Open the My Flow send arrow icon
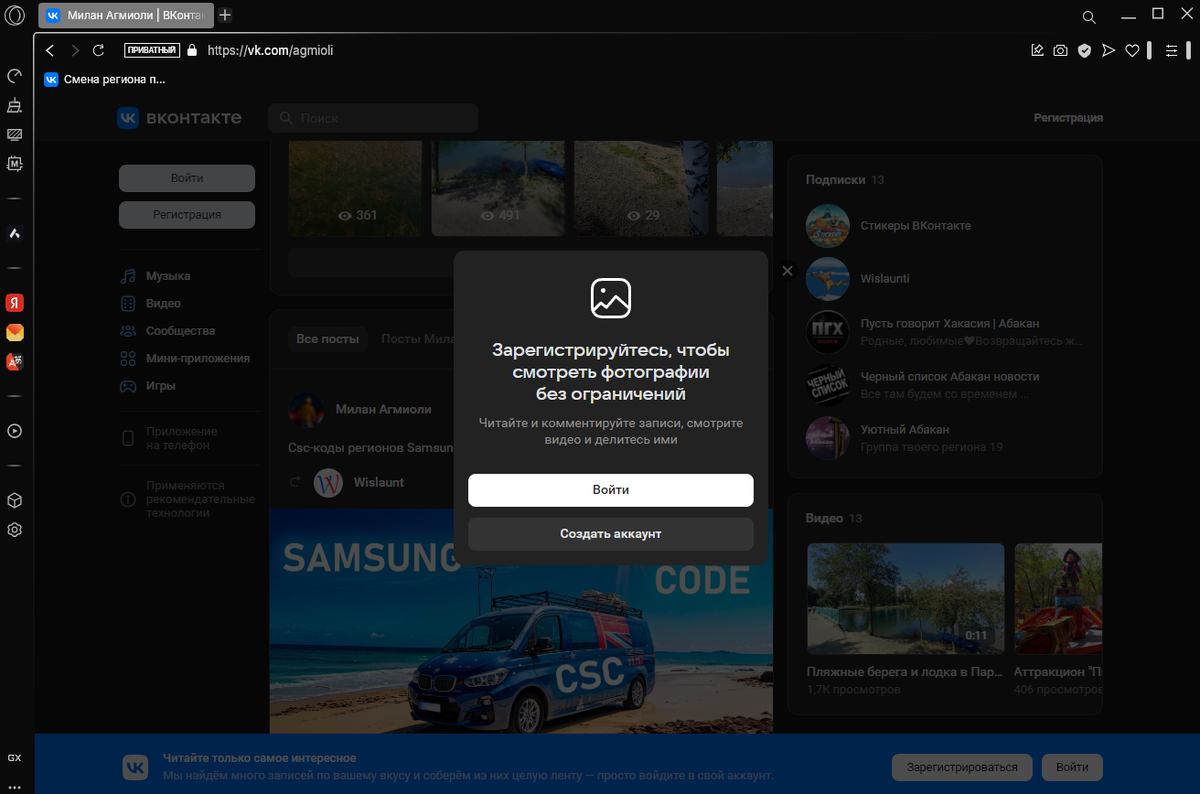Viewport: 1200px width, 794px height. coord(1108,50)
